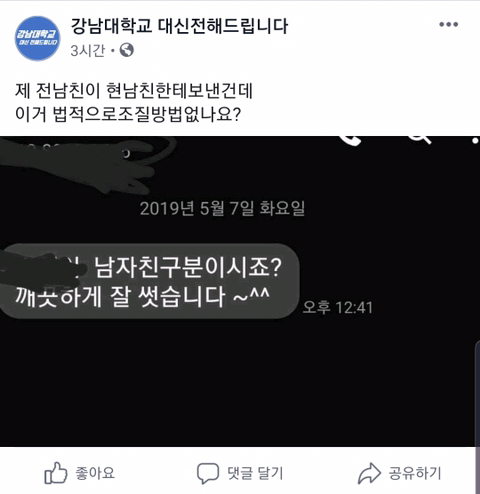Select the 공유하기 text
This screenshot has height=494, width=480.
(x=415, y=473)
